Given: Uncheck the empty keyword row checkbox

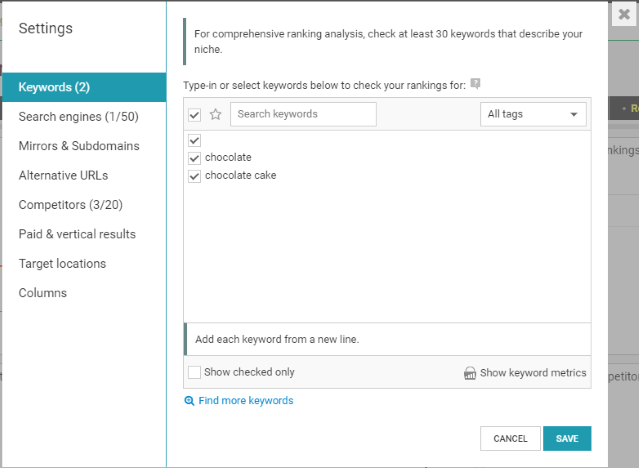Looking at the screenshot, I should pyautogui.click(x=194, y=141).
